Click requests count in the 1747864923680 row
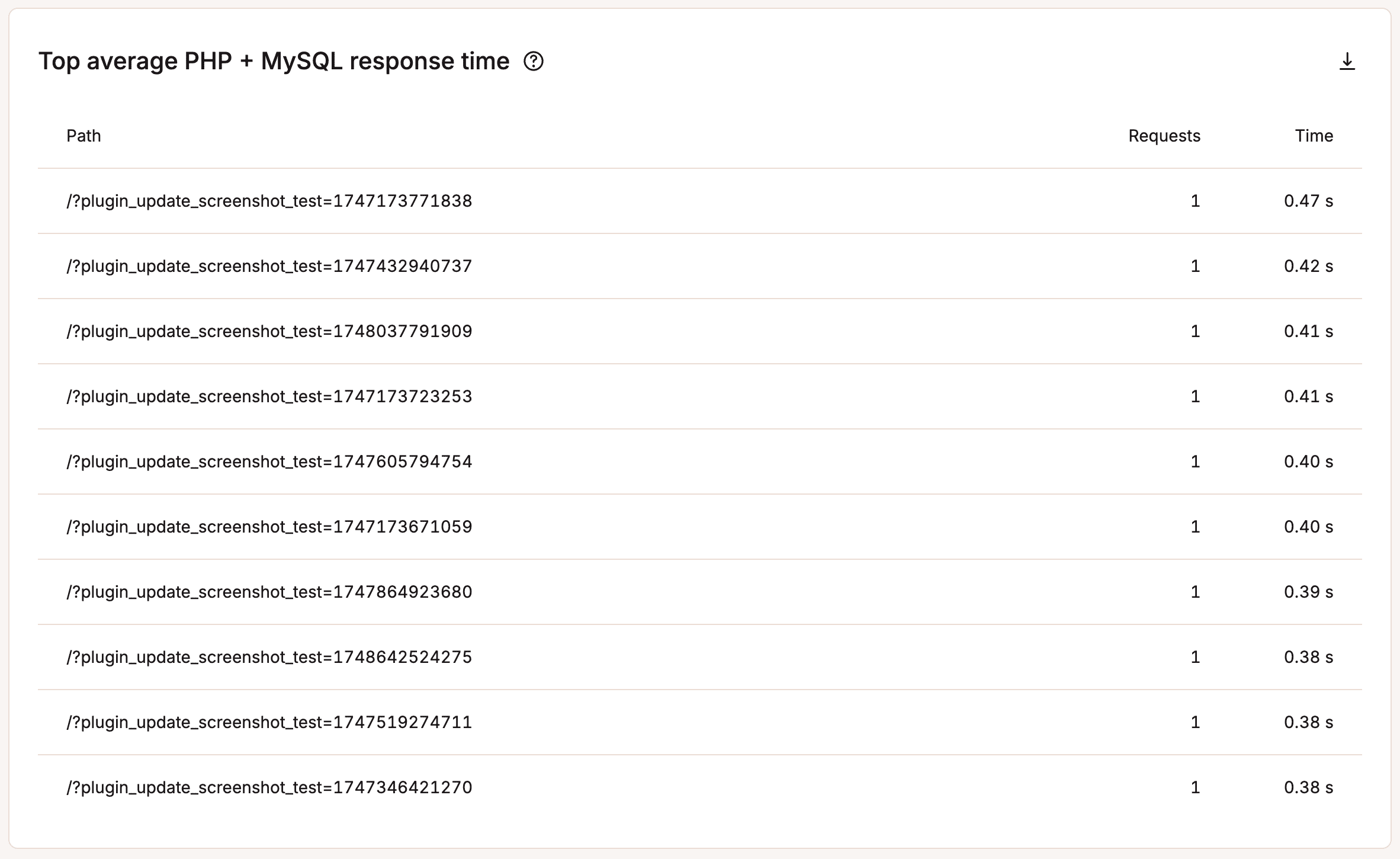Screen dimensions: 1400x859 point(1195,592)
